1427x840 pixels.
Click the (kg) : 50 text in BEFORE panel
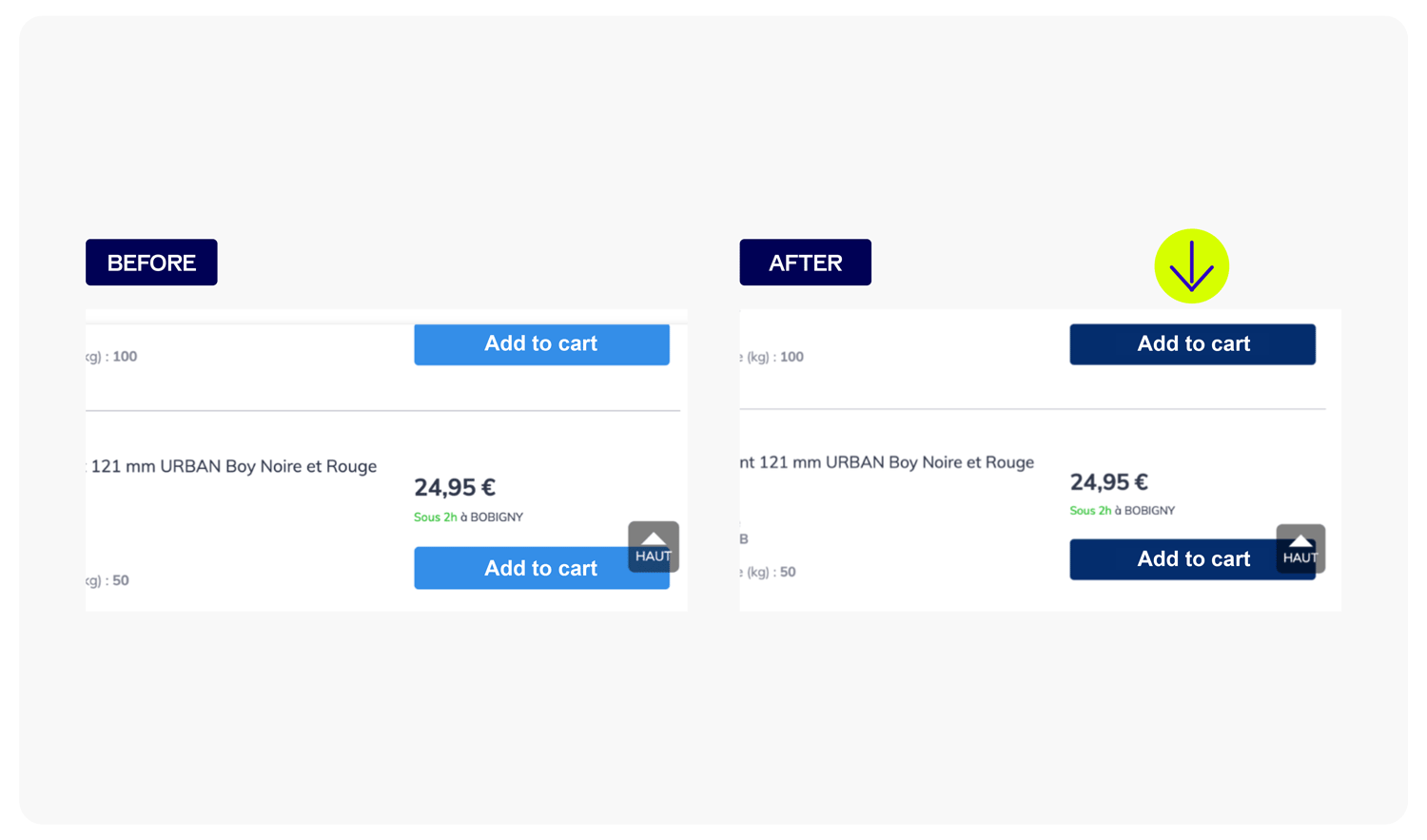pos(108,580)
